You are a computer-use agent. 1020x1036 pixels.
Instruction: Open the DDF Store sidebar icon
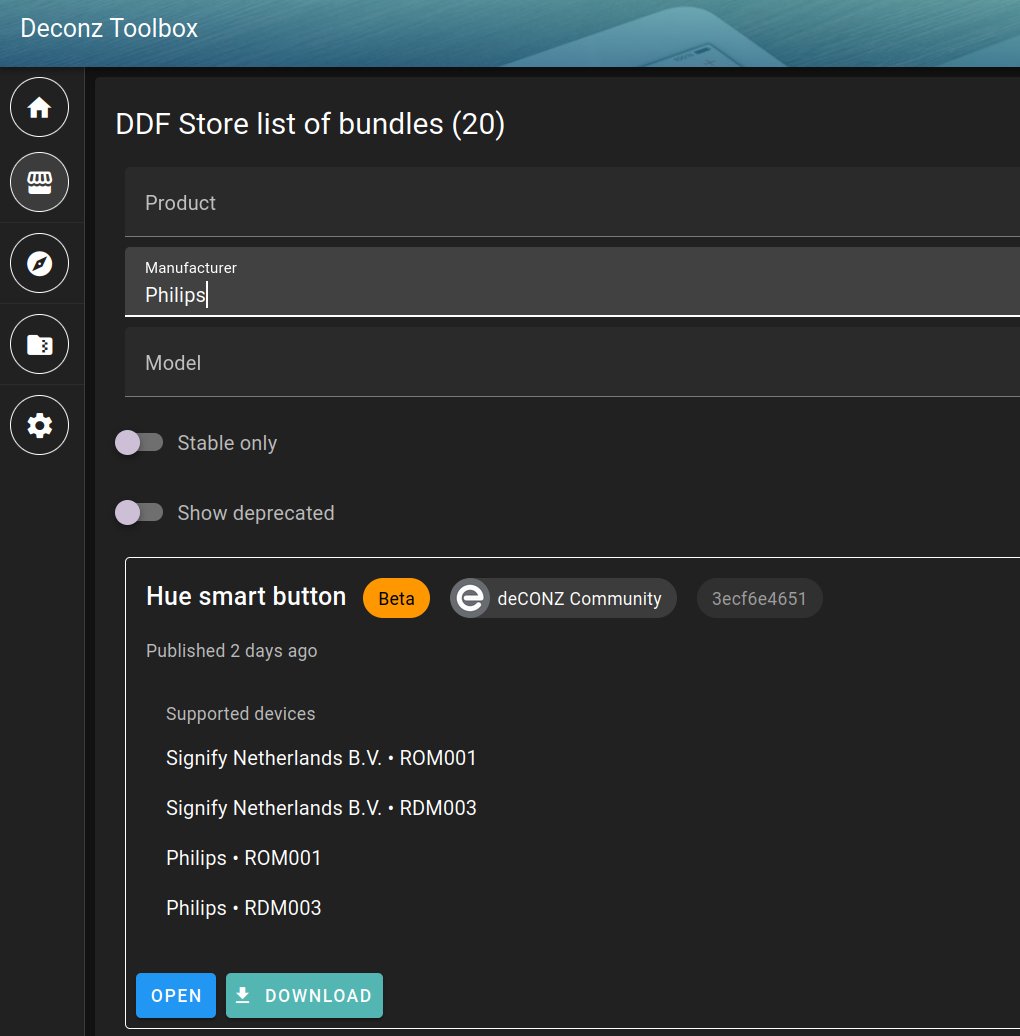(39, 182)
